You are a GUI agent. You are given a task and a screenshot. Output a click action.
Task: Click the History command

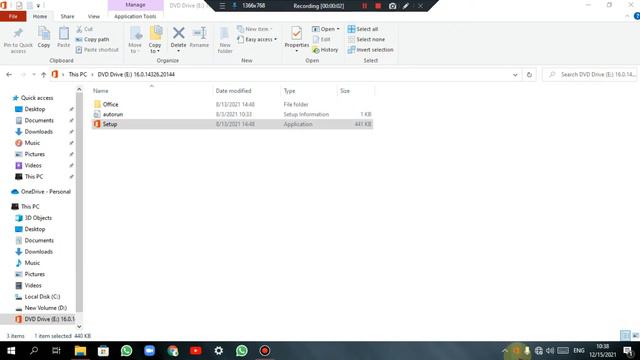coord(325,50)
